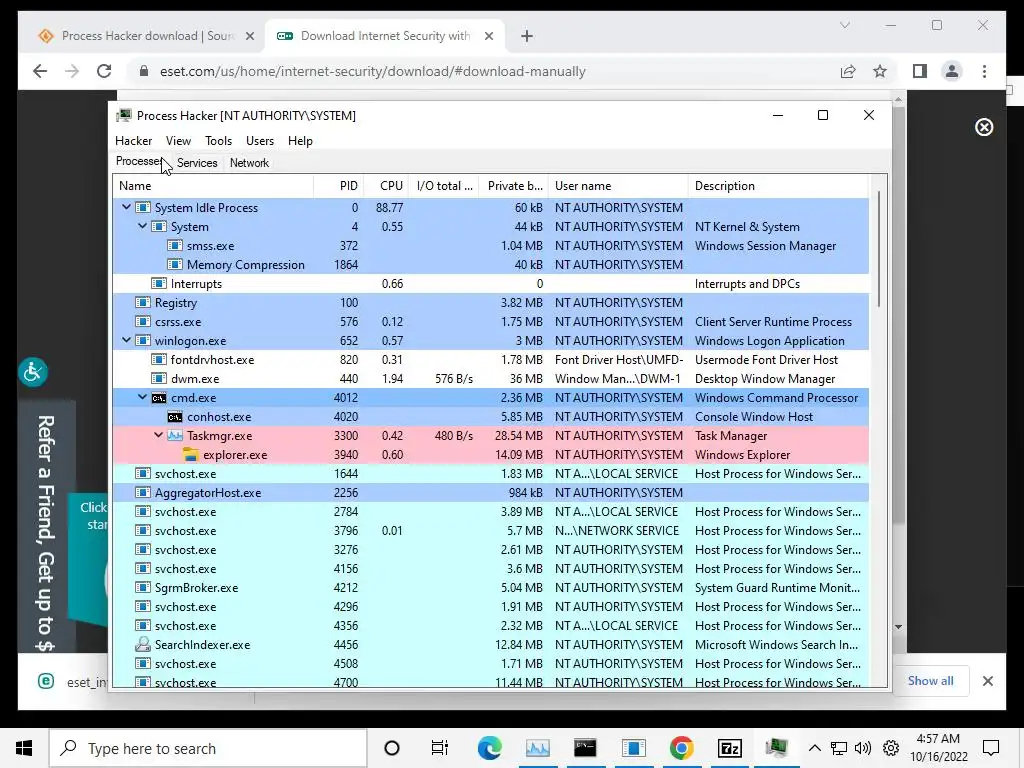The height and width of the screenshot is (768, 1024).
Task: Sort by the User name column header
Action: coord(618,186)
